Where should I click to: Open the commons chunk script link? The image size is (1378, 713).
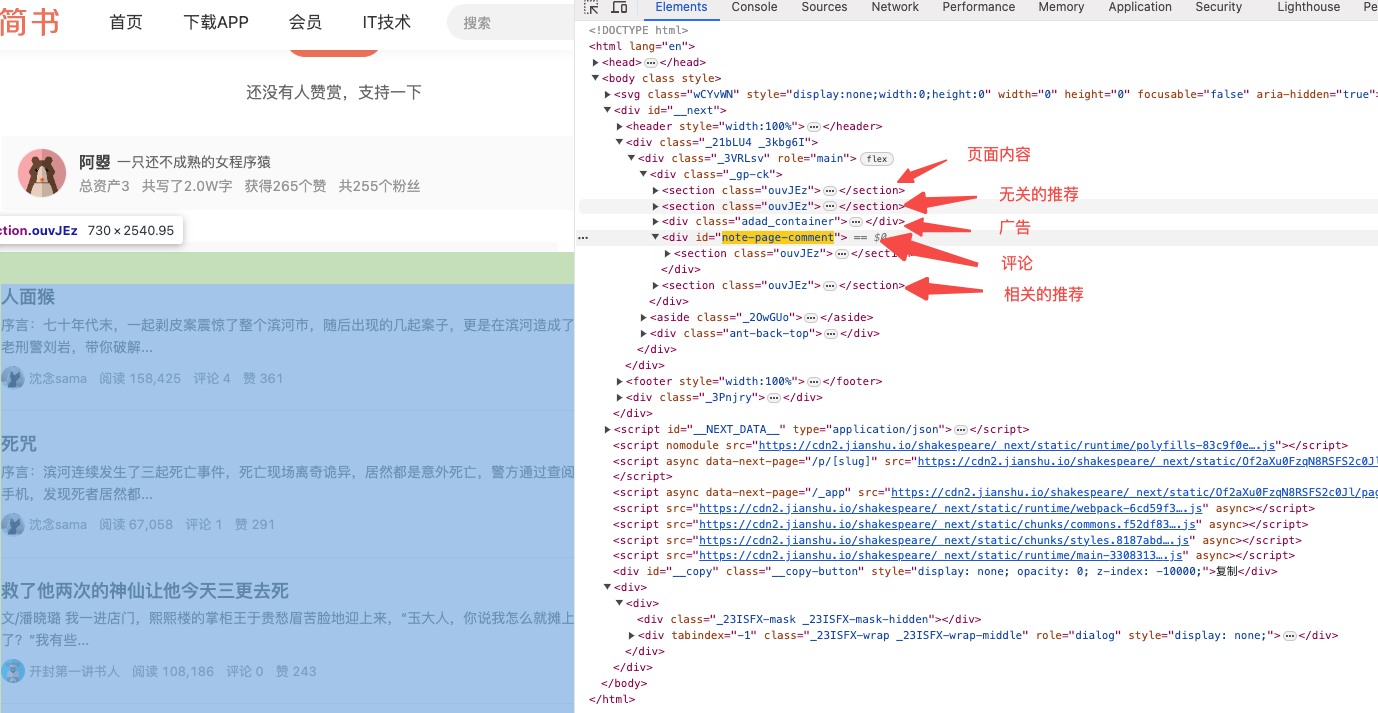pyautogui.click(x=949, y=524)
